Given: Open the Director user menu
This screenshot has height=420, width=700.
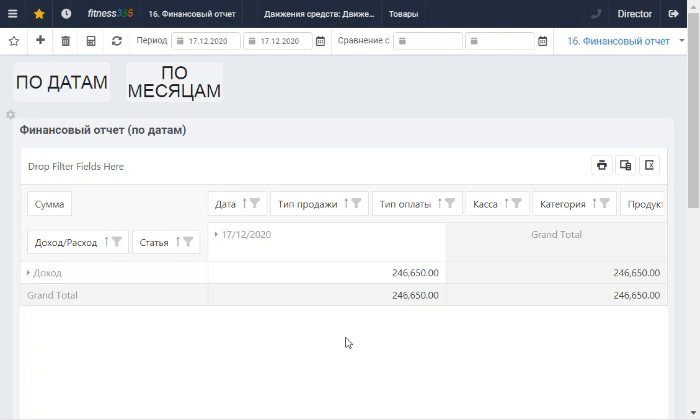Looking at the screenshot, I should tap(635, 14).
